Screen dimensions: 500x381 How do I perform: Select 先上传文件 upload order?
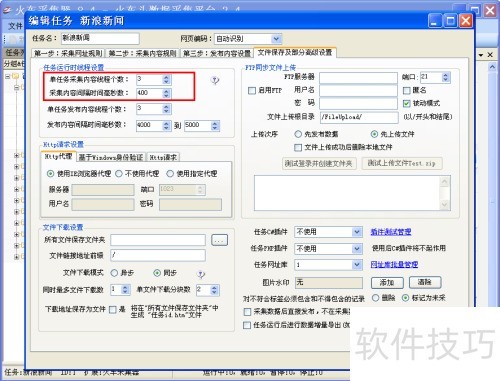pos(374,134)
